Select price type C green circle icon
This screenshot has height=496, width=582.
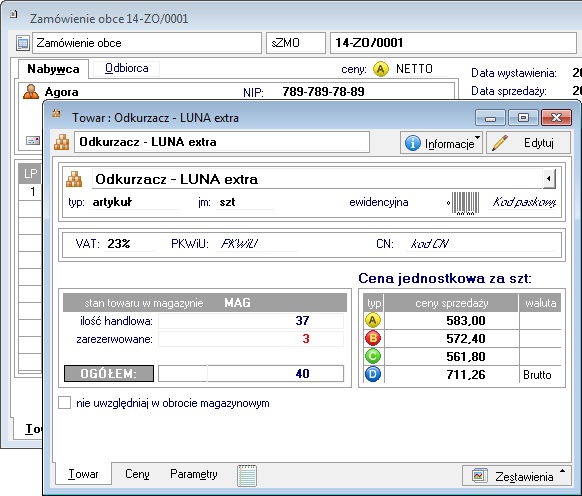click(x=373, y=356)
